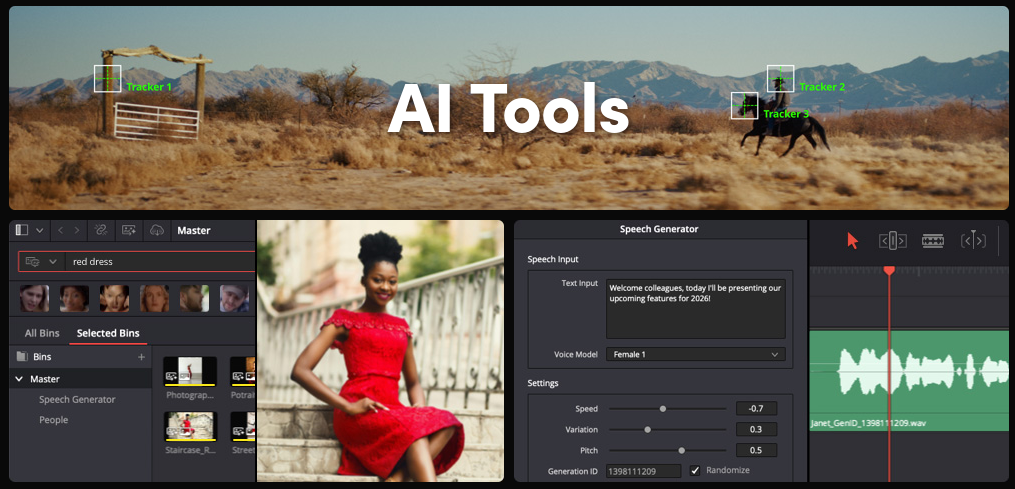Image resolution: width=1015 pixels, height=489 pixels.
Task: Switch to the Selected Bins tab
Action: (108, 334)
